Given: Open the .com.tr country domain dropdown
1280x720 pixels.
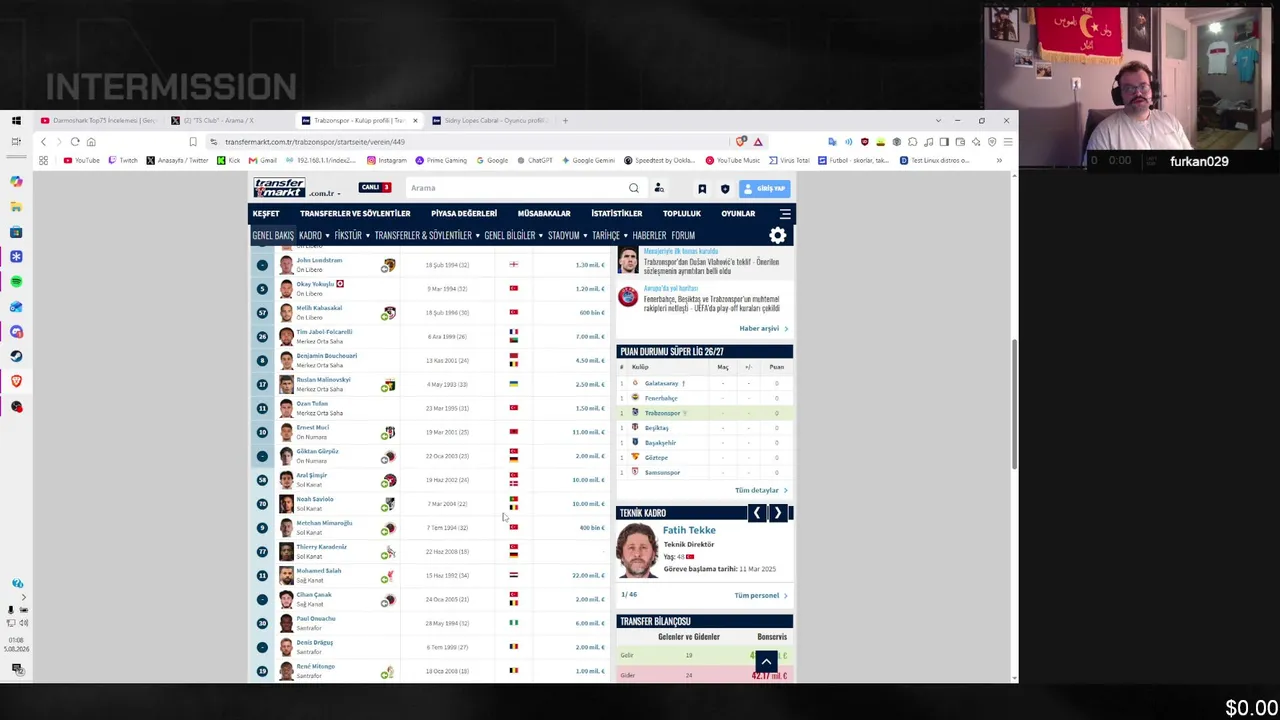Looking at the screenshot, I should pos(324,193).
